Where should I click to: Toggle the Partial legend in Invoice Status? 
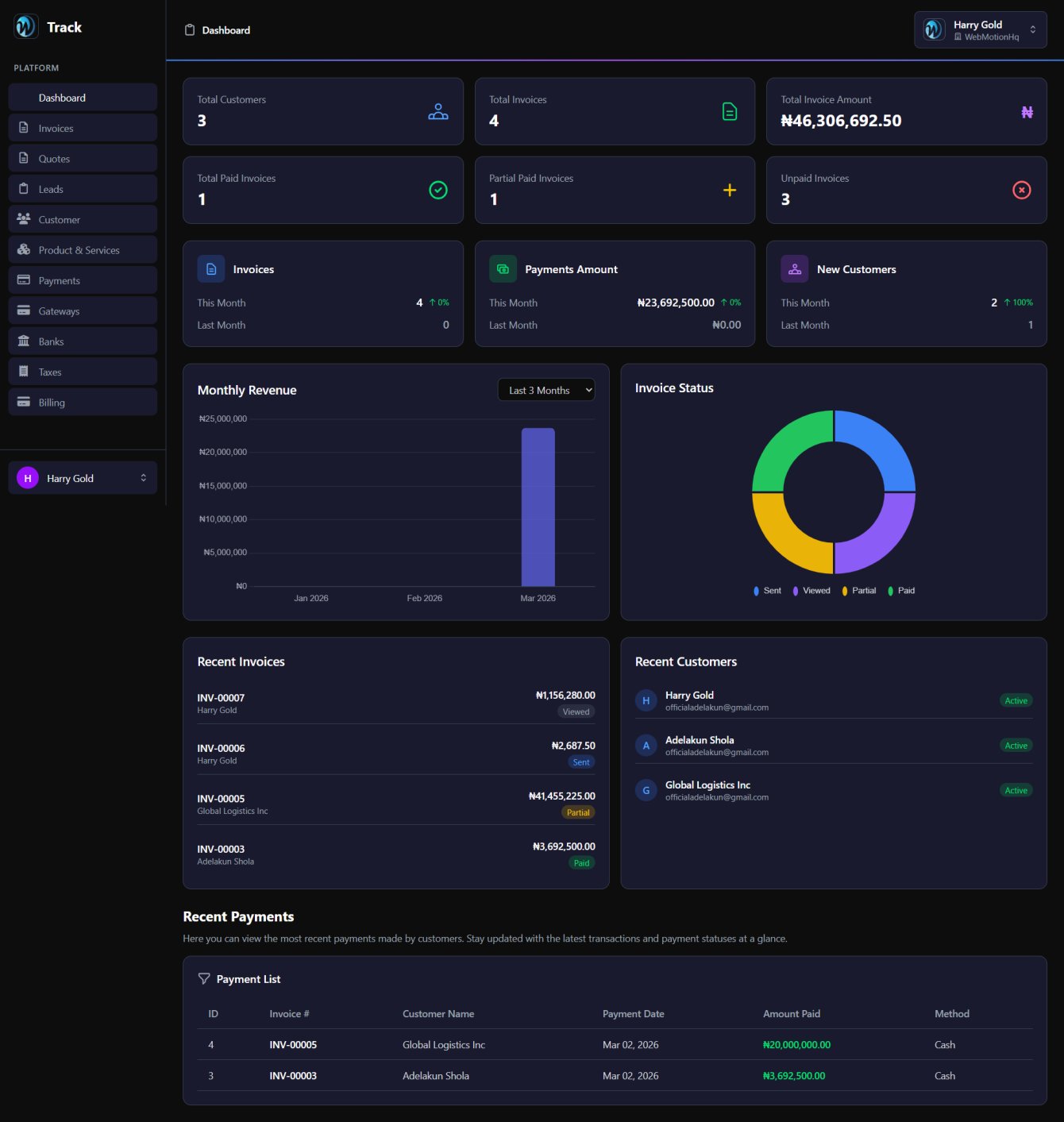pyautogui.click(x=859, y=590)
